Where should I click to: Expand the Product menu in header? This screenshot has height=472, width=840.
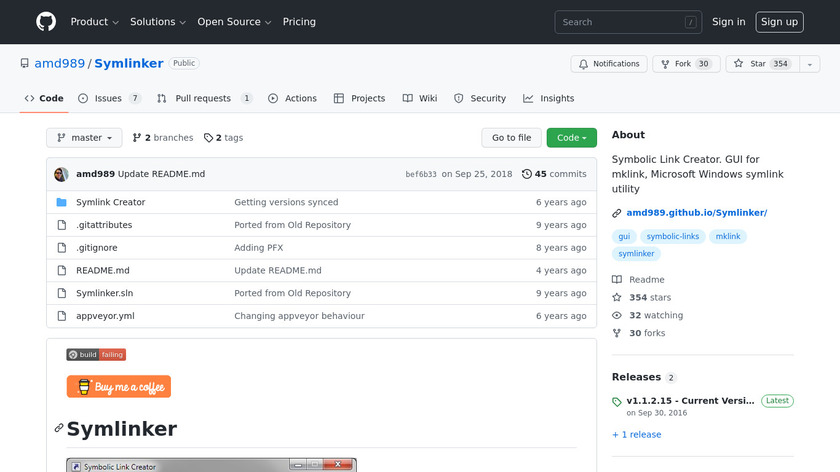95,22
